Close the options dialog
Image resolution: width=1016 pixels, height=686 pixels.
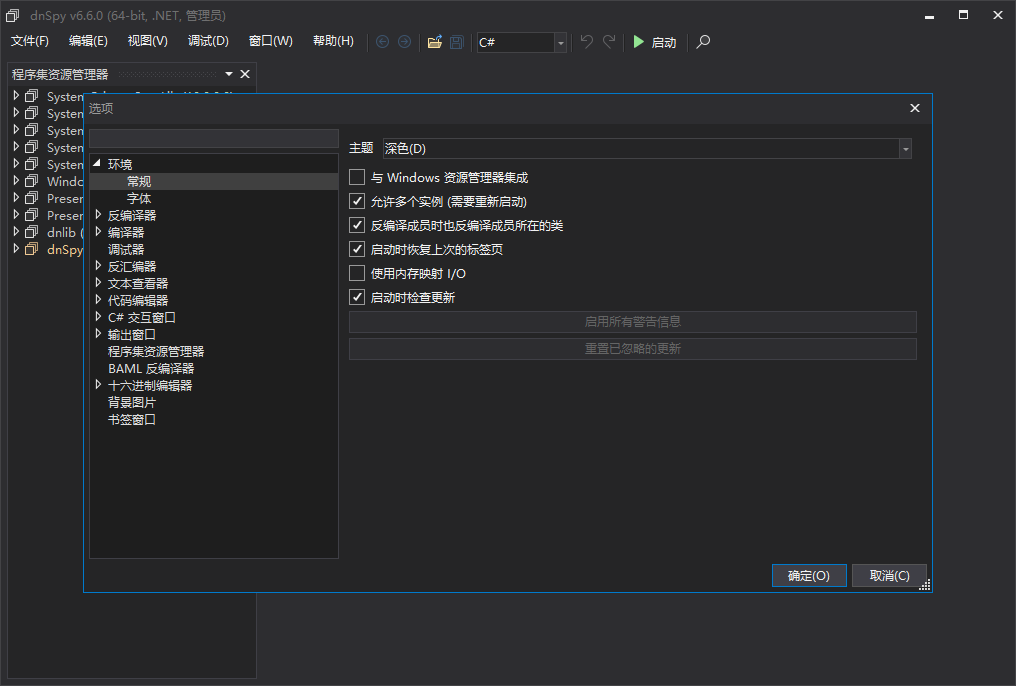click(x=914, y=108)
